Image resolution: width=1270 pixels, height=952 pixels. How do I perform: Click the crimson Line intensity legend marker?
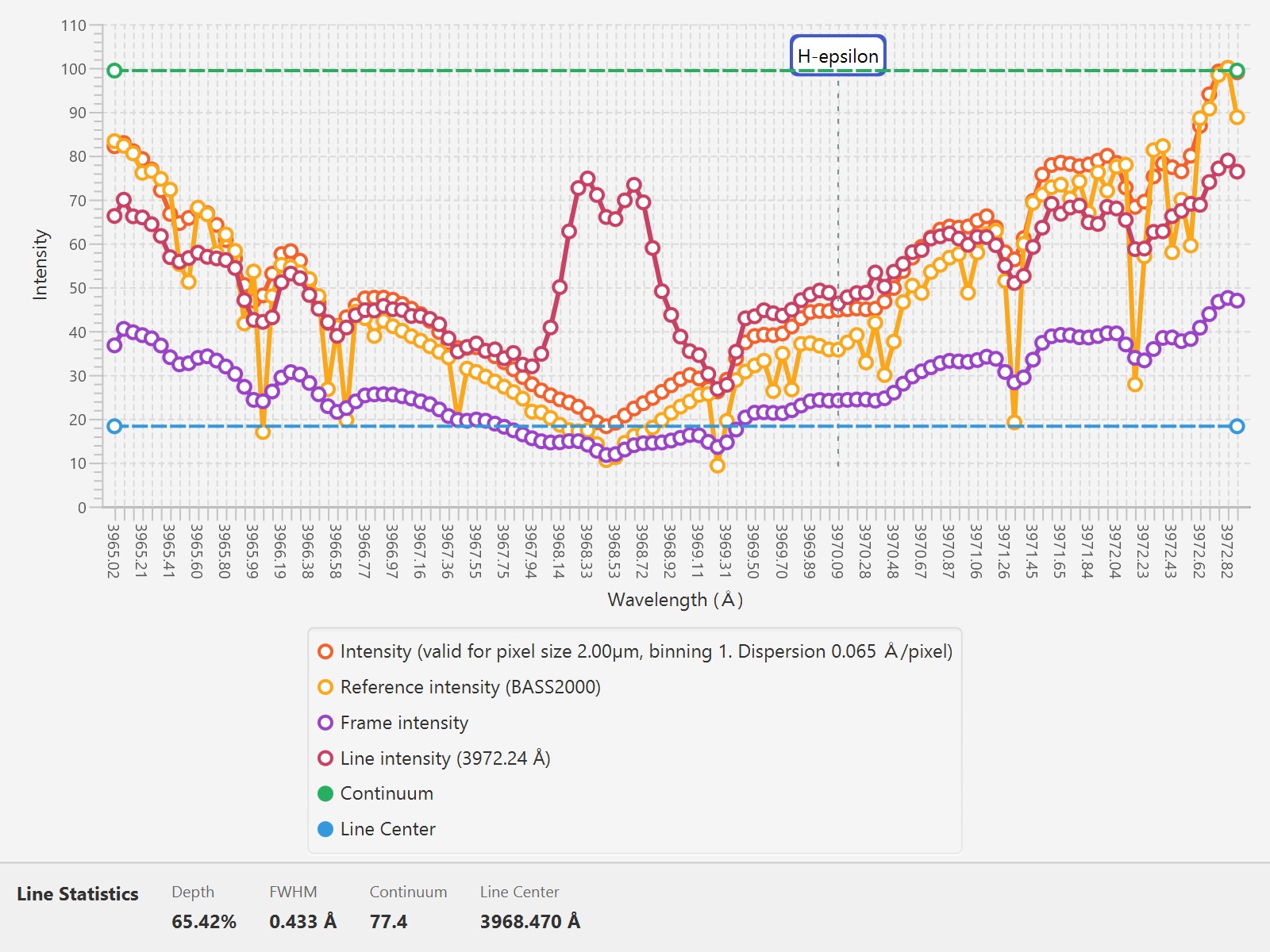pyautogui.click(x=325, y=758)
